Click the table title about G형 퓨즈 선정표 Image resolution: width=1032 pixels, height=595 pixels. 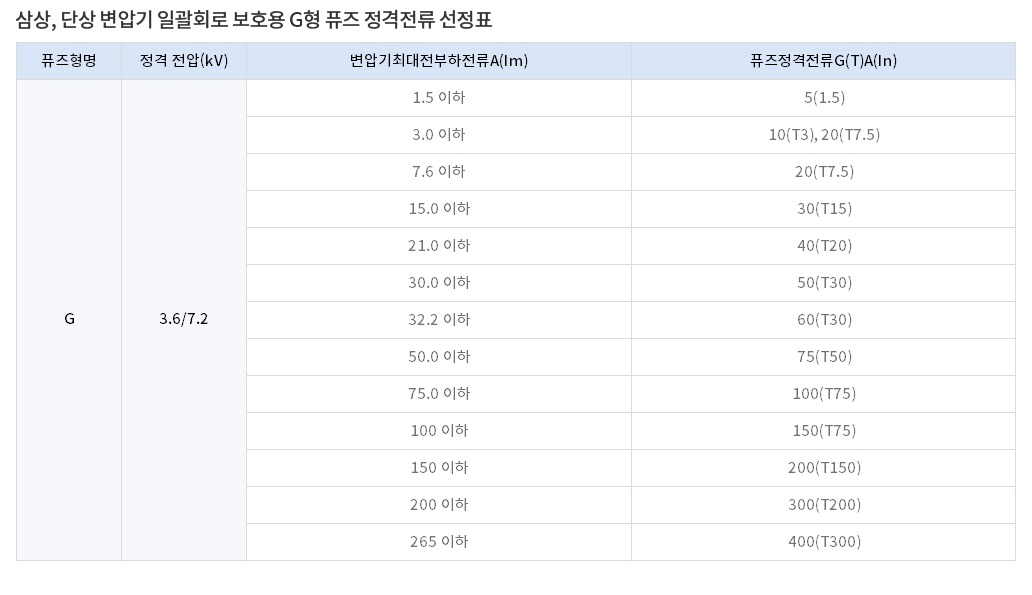pos(254,20)
